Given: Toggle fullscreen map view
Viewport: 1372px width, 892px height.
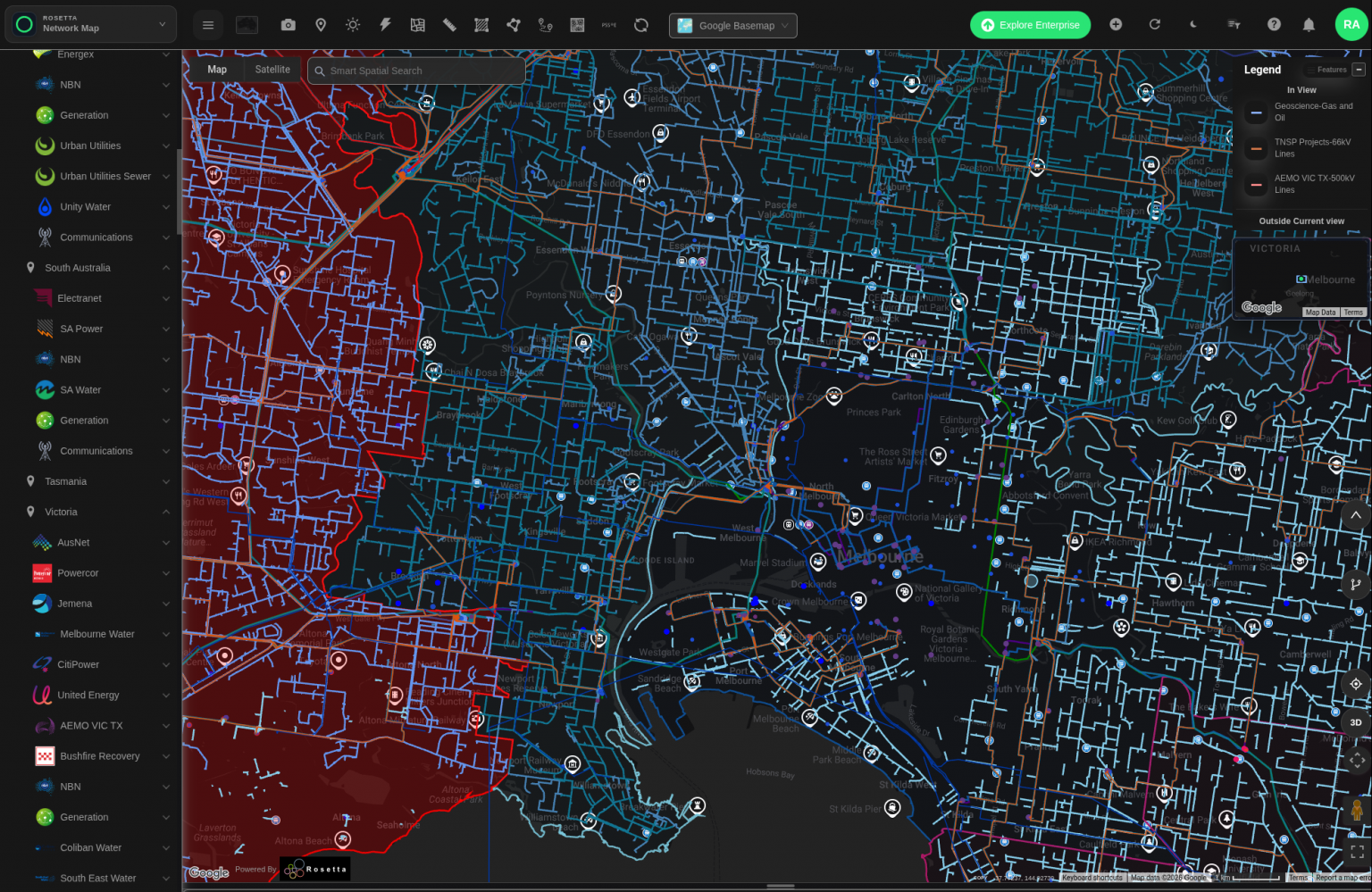Looking at the screenshot, I should click(x=1357, y=852).
